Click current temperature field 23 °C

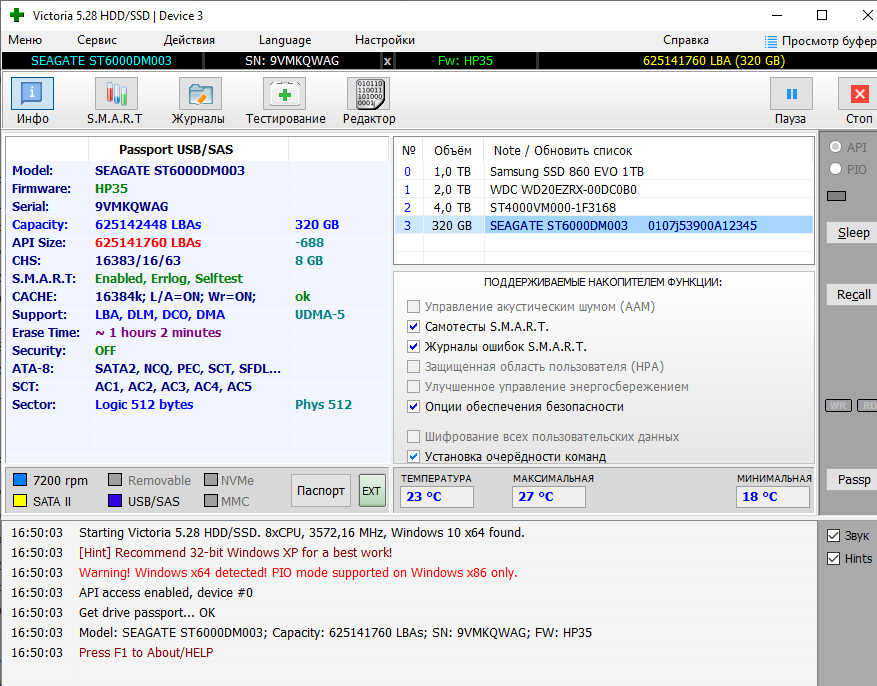437,496
